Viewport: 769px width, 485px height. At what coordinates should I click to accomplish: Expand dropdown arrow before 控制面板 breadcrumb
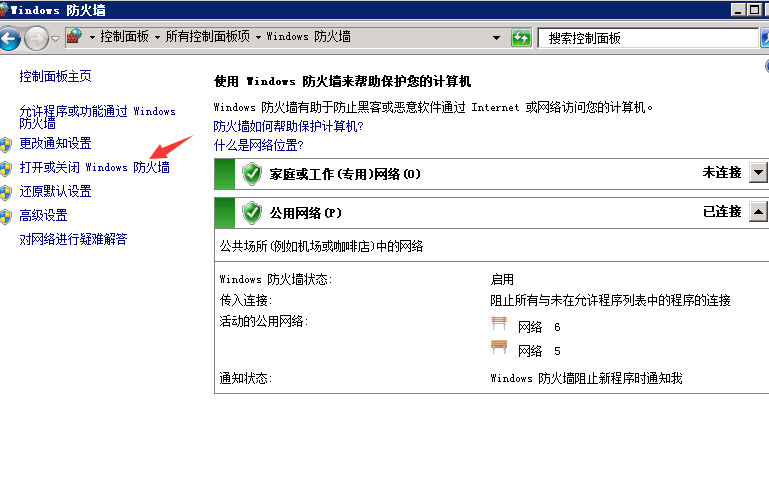[x=92, y=37]
